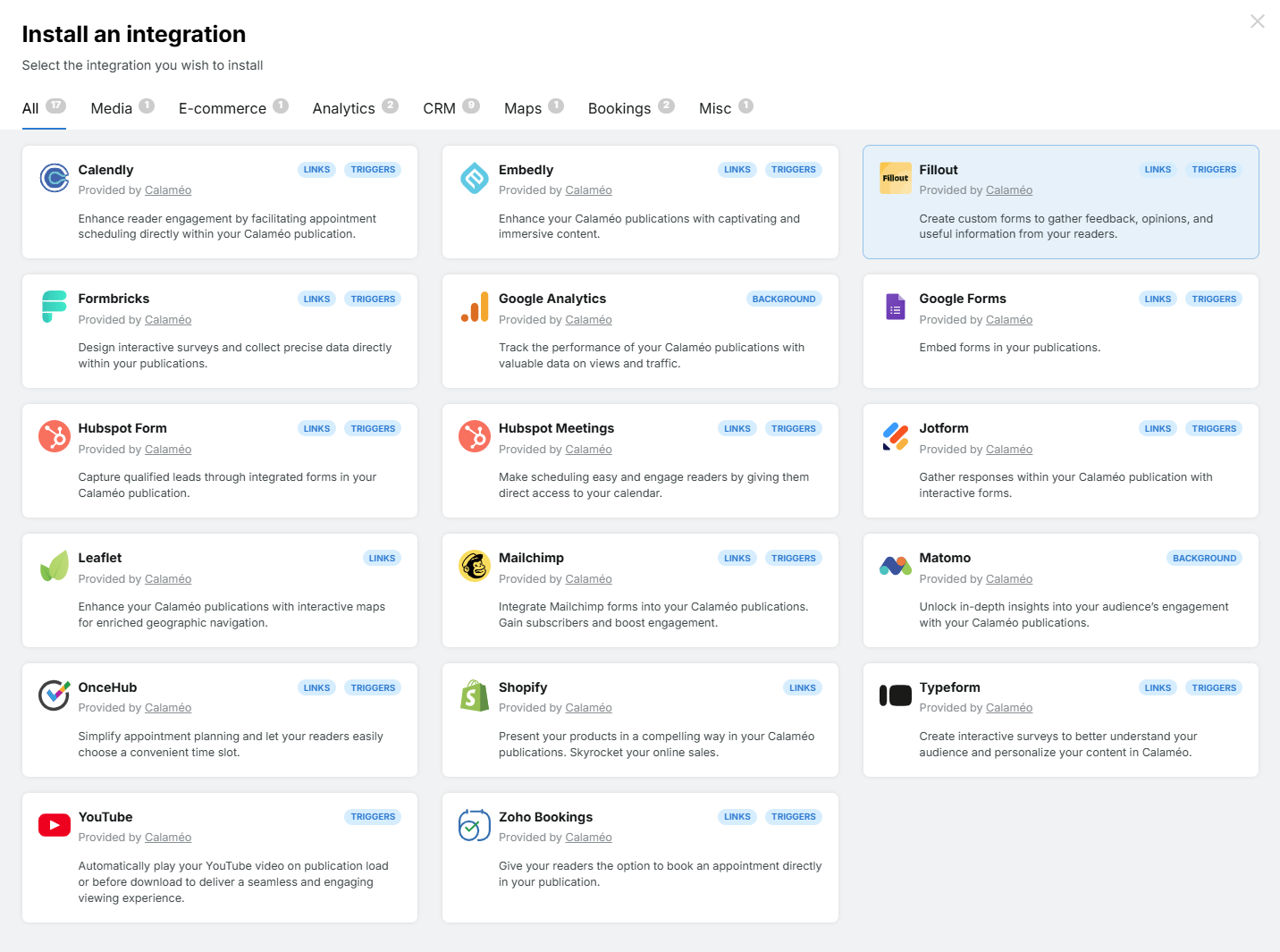
Task: Click the Leaflet green leaf icon
Action: tap(55, 566)
